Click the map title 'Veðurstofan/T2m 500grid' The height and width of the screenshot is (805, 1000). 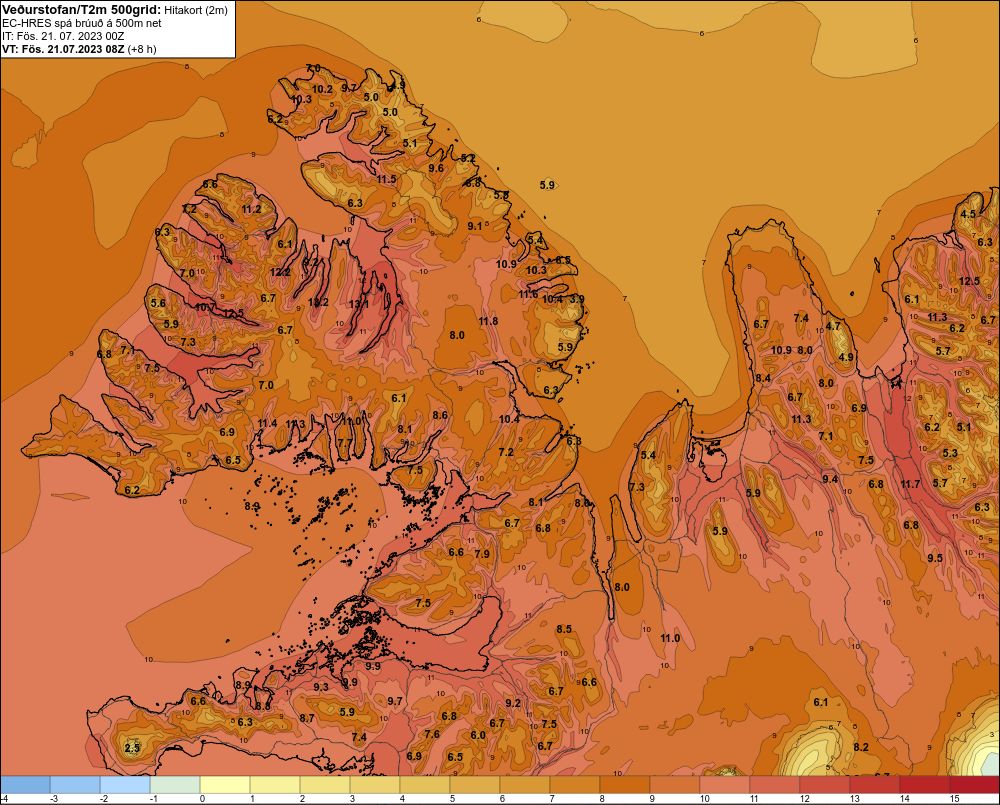pyautogui.click(x=81, y=9)
